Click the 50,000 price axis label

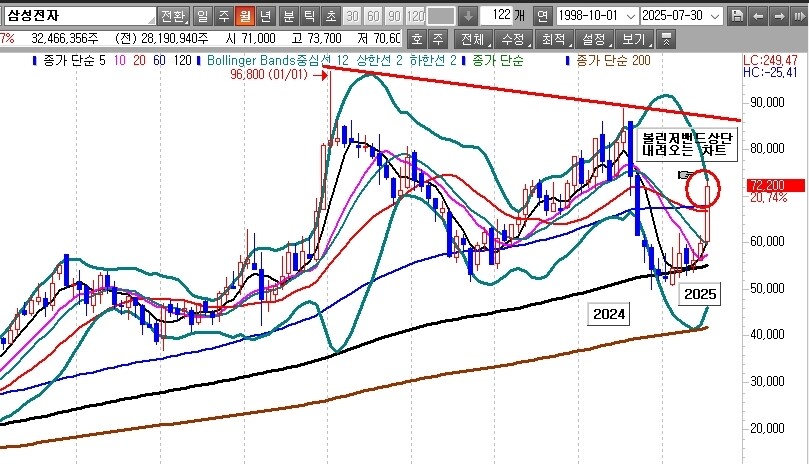tap(767, 288)
